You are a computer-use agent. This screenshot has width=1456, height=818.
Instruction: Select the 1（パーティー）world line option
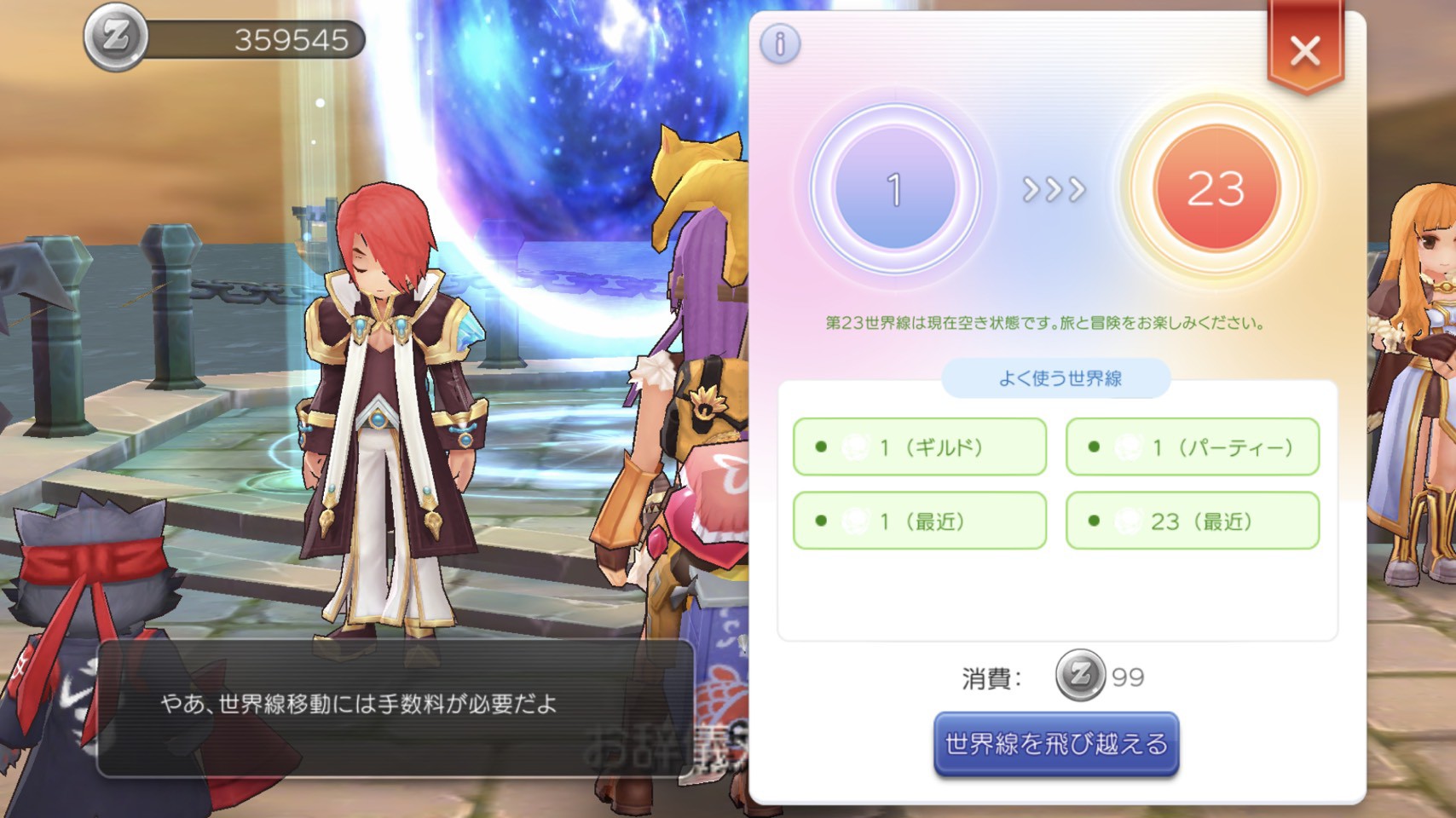(x=1193, y=446)
